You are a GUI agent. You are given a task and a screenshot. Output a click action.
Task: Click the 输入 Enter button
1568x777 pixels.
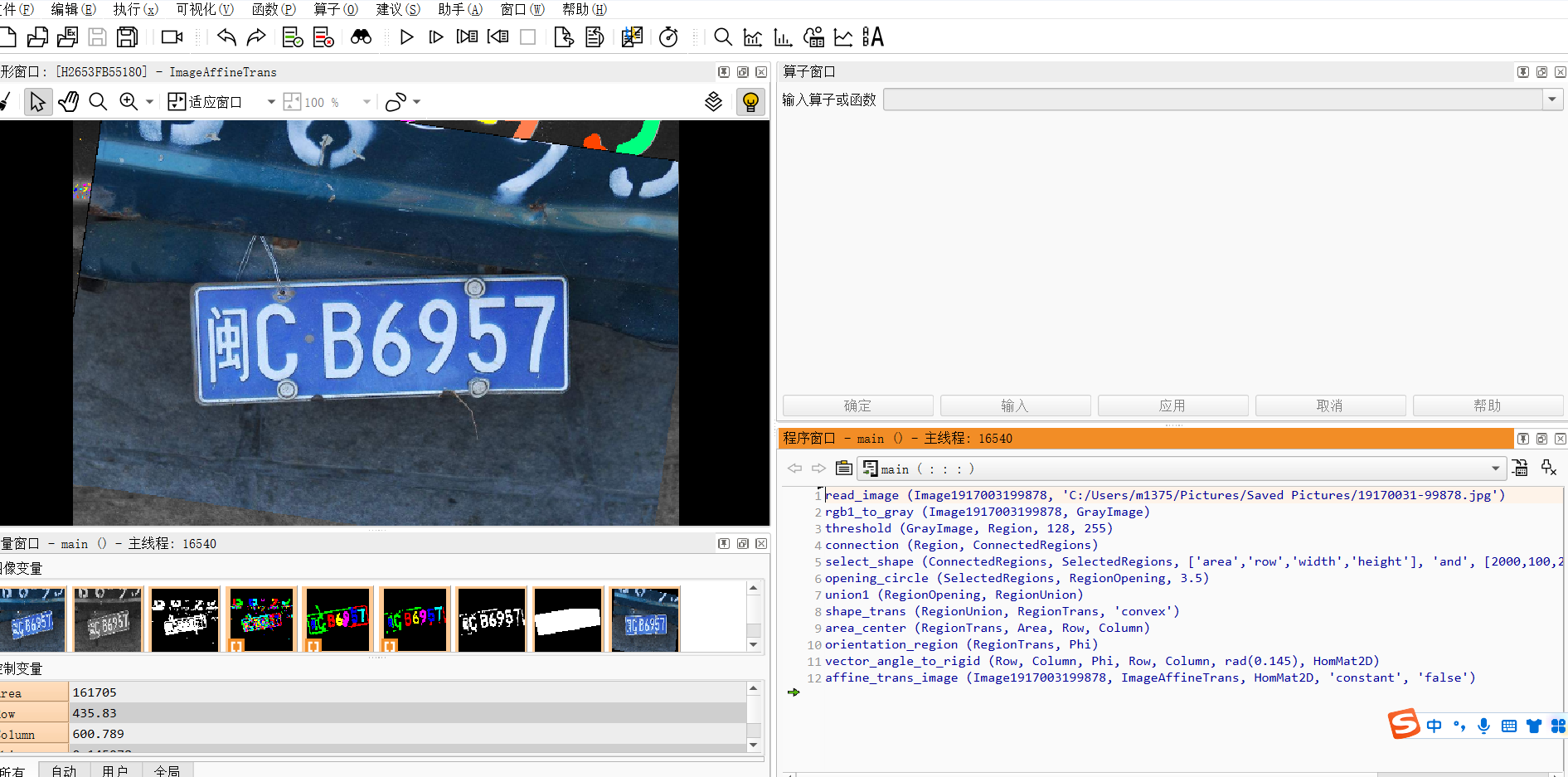[1015, 405]
